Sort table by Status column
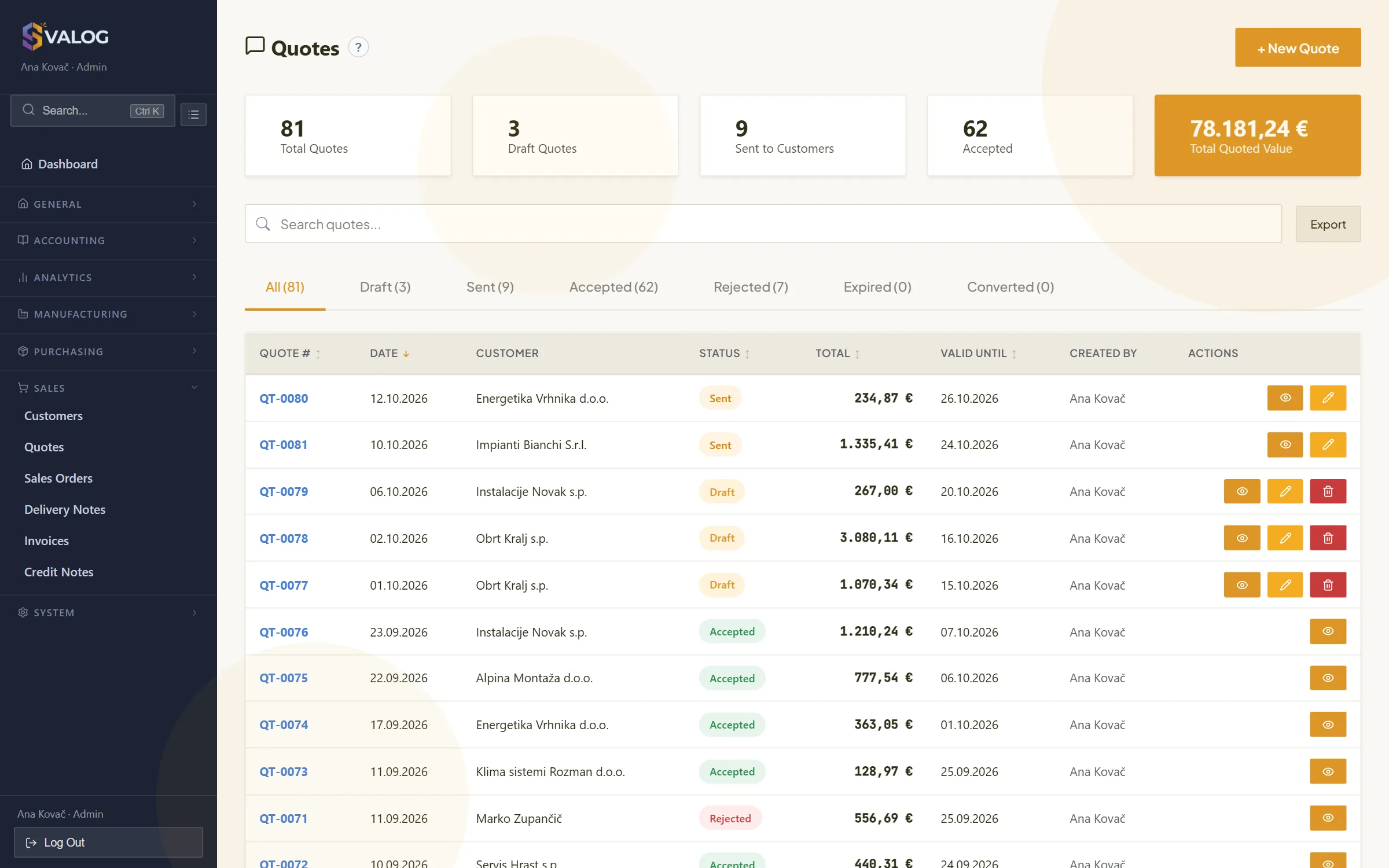The height and width of the screenshot is (868, 1389). click(x=725, y=353)
